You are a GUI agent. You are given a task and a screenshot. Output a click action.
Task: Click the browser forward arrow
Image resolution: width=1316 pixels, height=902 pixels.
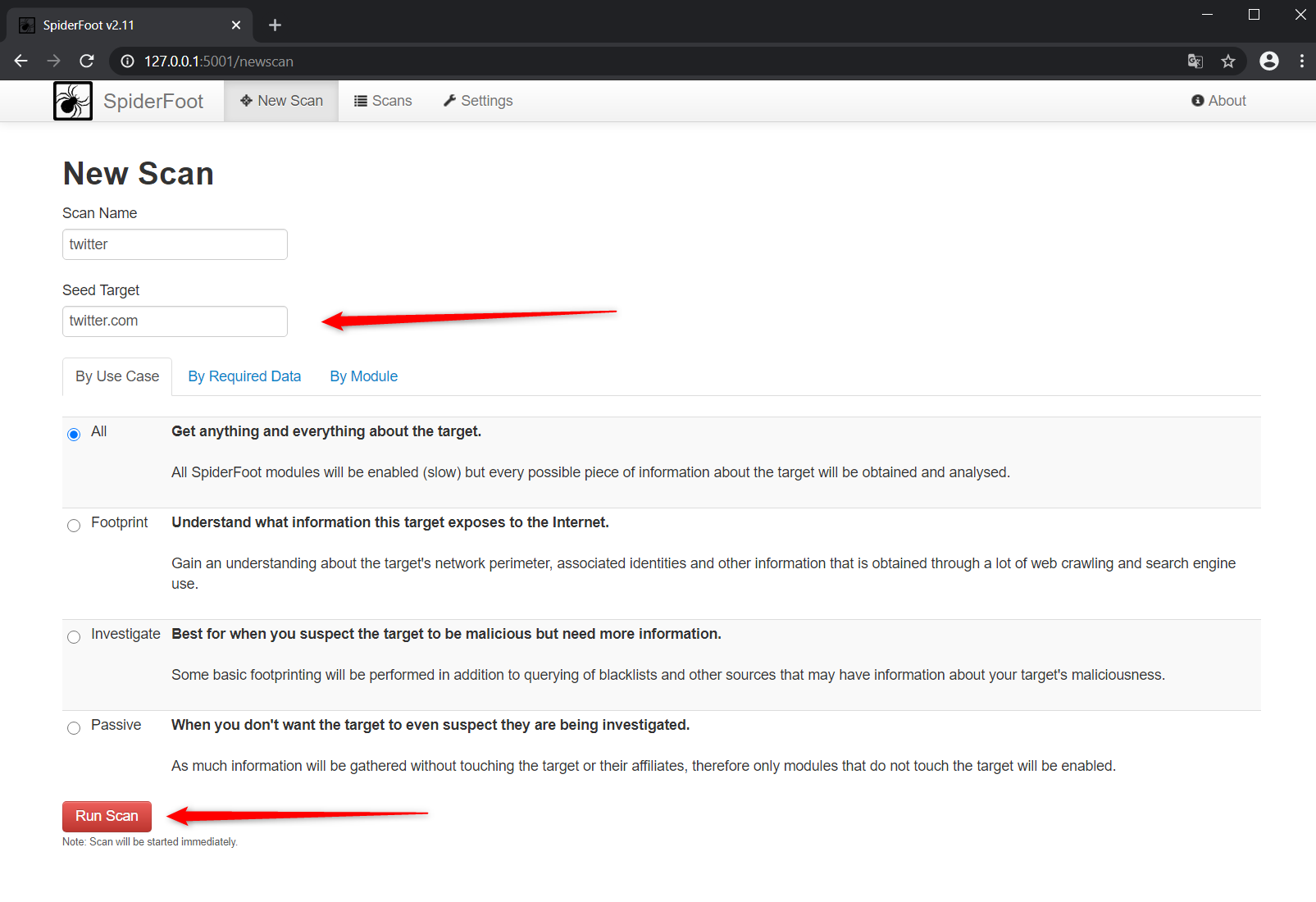54,61
